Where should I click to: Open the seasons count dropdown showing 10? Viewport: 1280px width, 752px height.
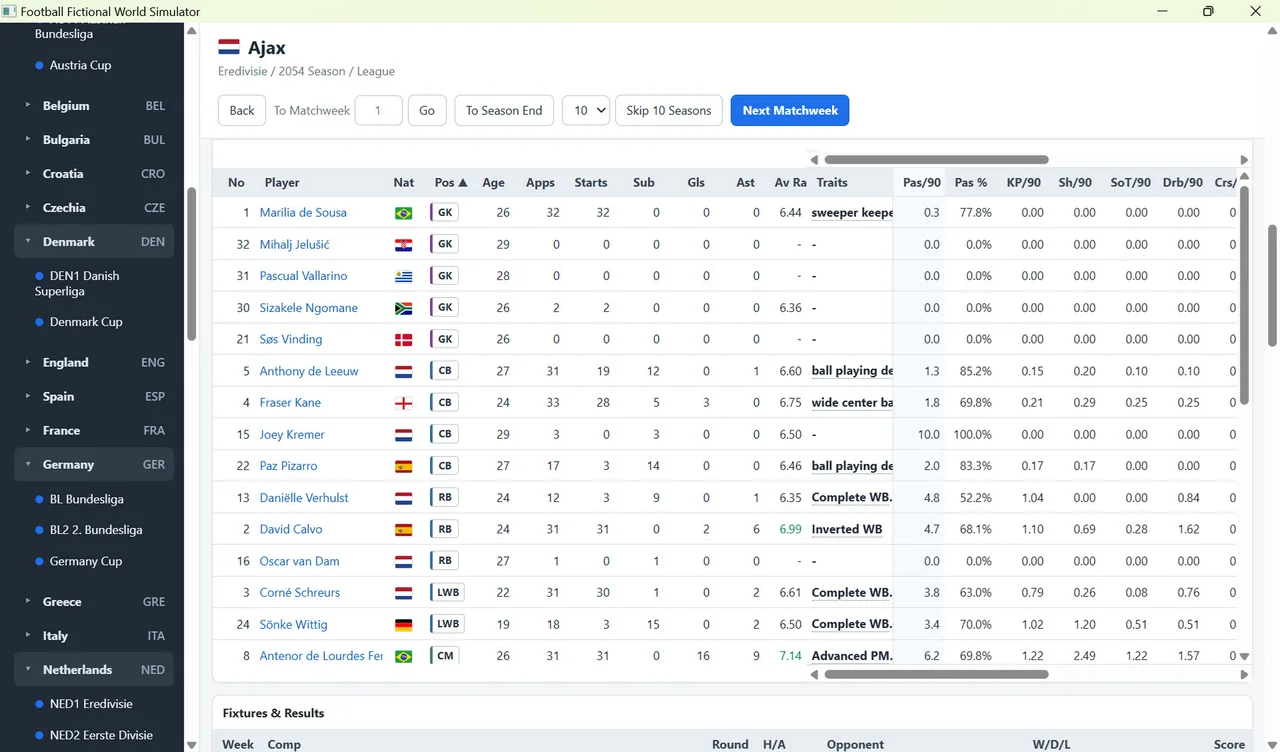coord(586,110)
